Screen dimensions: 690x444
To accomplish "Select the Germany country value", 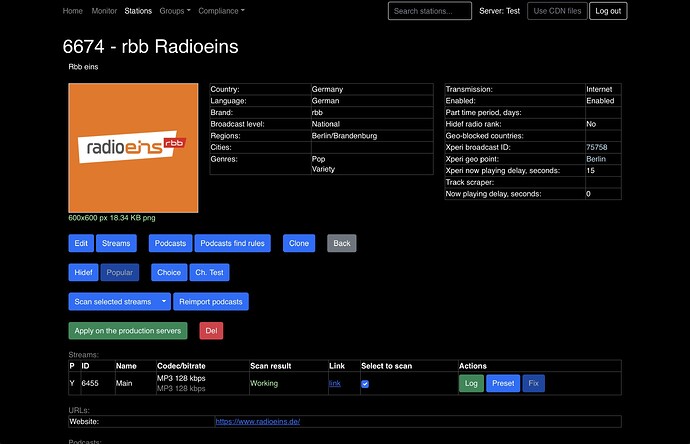I will (x=327, y=89).
